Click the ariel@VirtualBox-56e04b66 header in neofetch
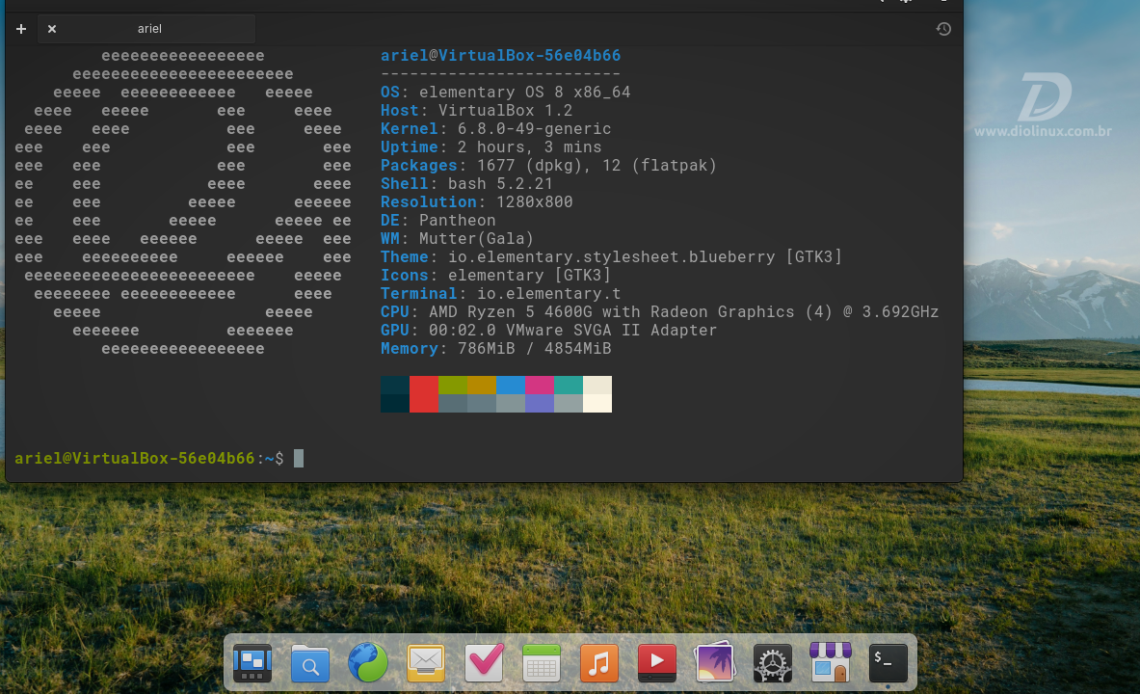 click(500, 55)
